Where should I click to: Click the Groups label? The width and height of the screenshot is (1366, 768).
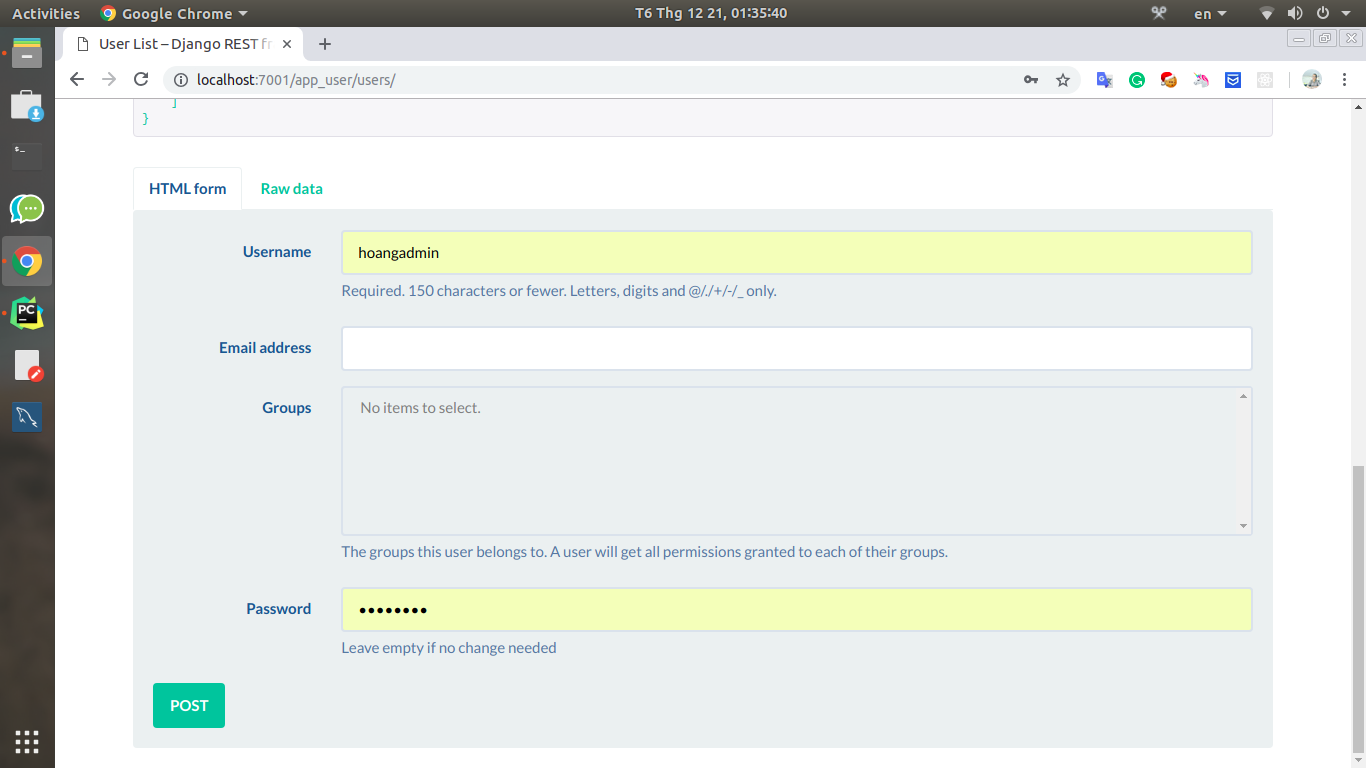tap(287, 408)
